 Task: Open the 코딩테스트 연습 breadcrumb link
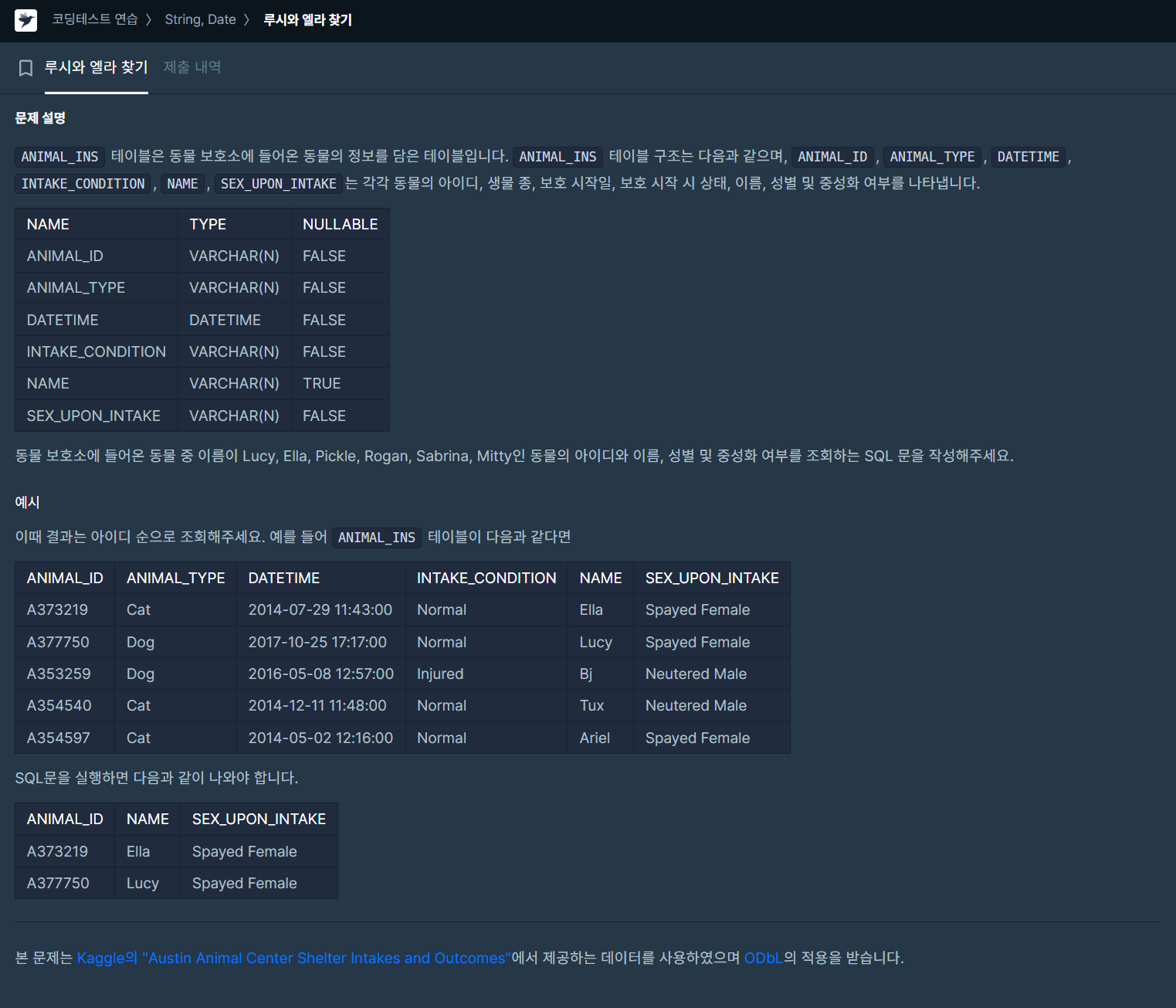94,19
